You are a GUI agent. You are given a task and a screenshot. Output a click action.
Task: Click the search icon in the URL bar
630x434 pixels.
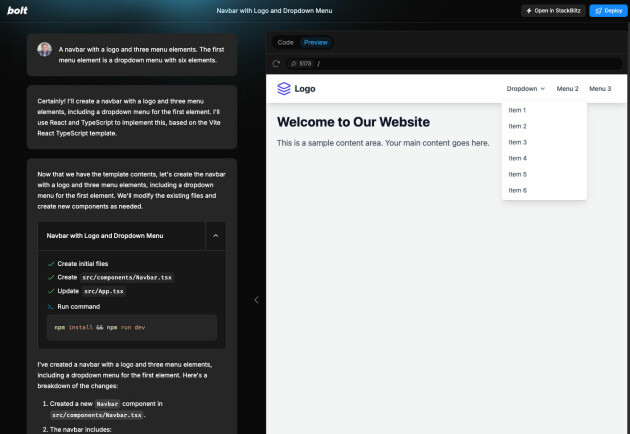294,63
